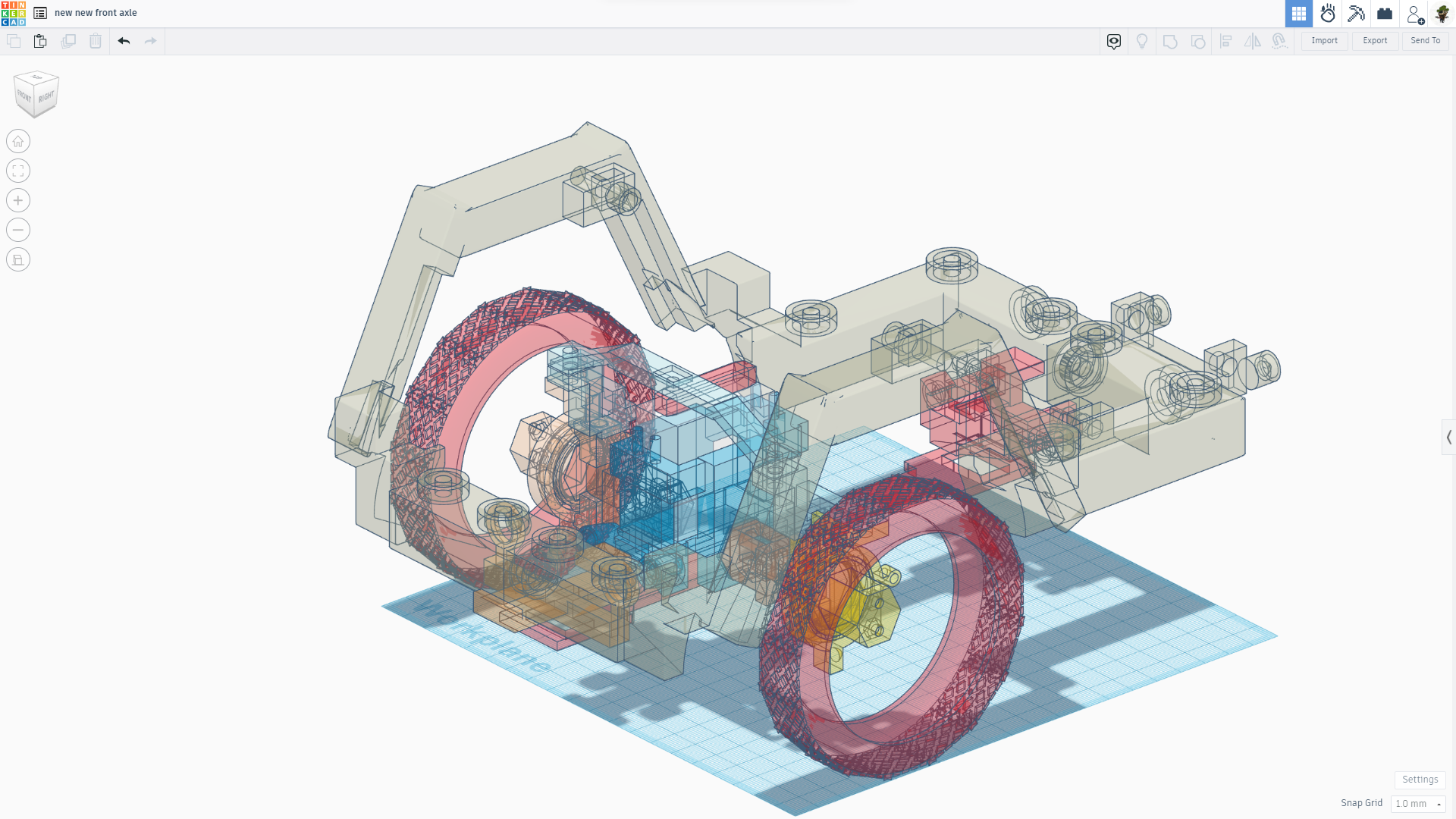
Task: Open Blocks mode pickaxe icon
Action: [1356, 14]
